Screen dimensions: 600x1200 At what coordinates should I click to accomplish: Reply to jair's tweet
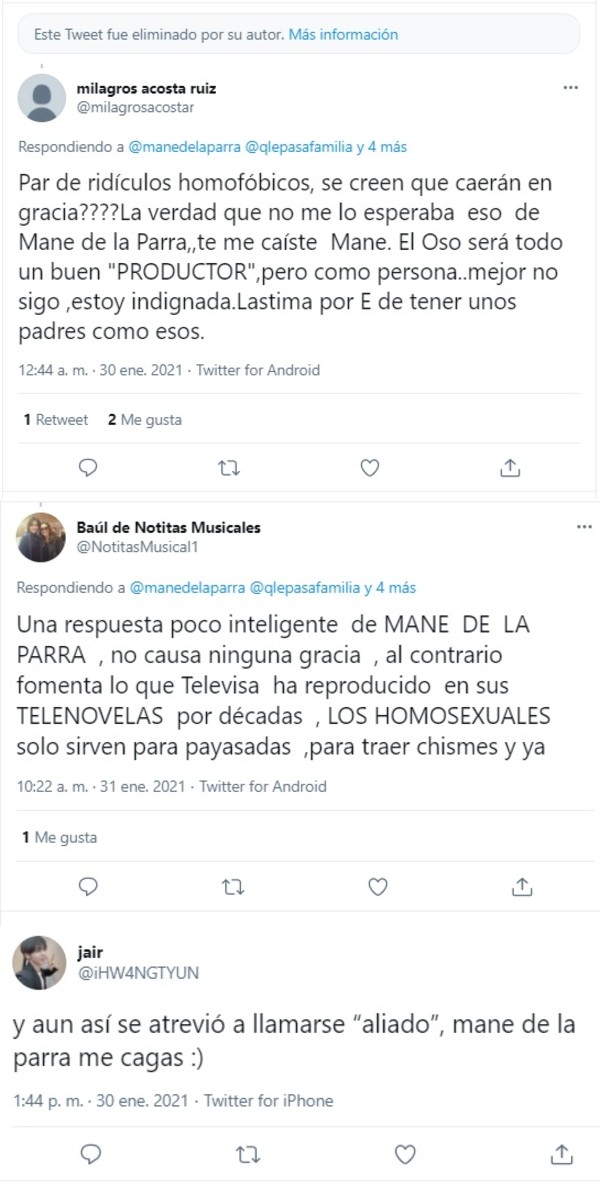[91, 1155]
